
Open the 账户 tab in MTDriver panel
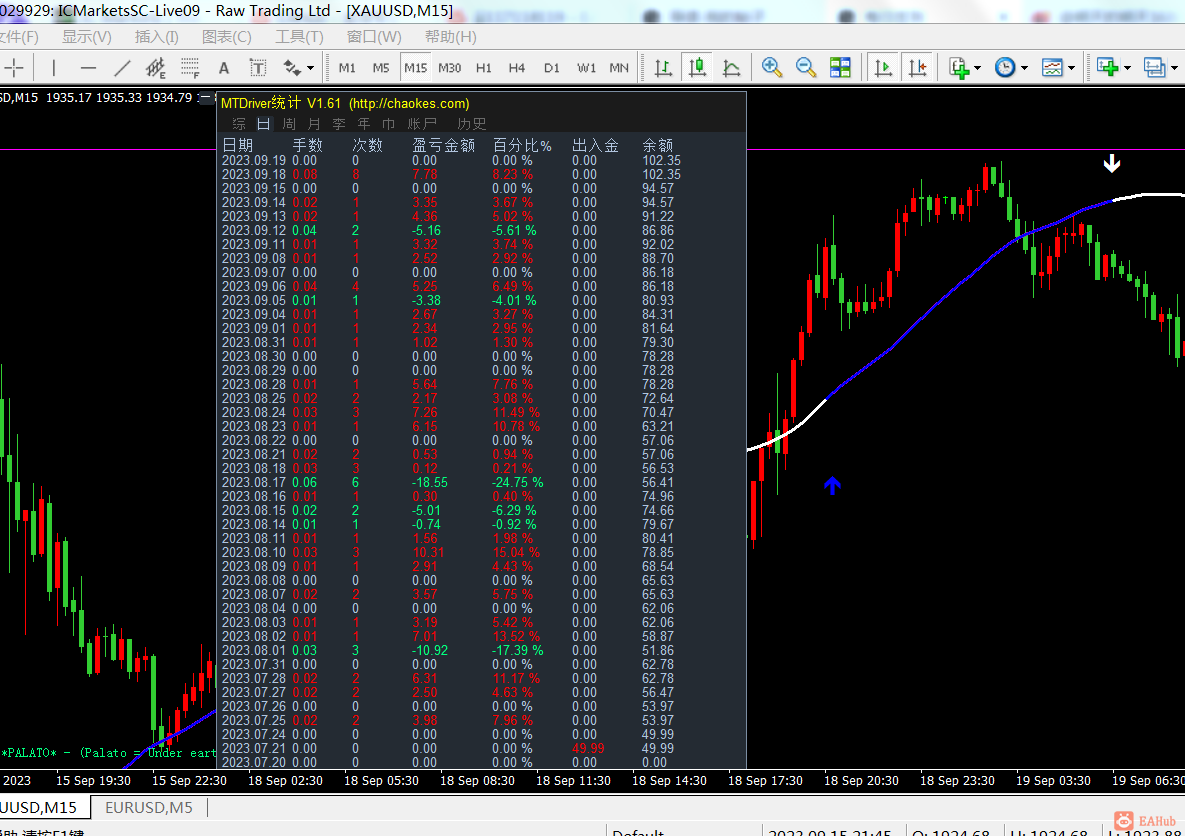pyautogui.click(x=422, y=124)
